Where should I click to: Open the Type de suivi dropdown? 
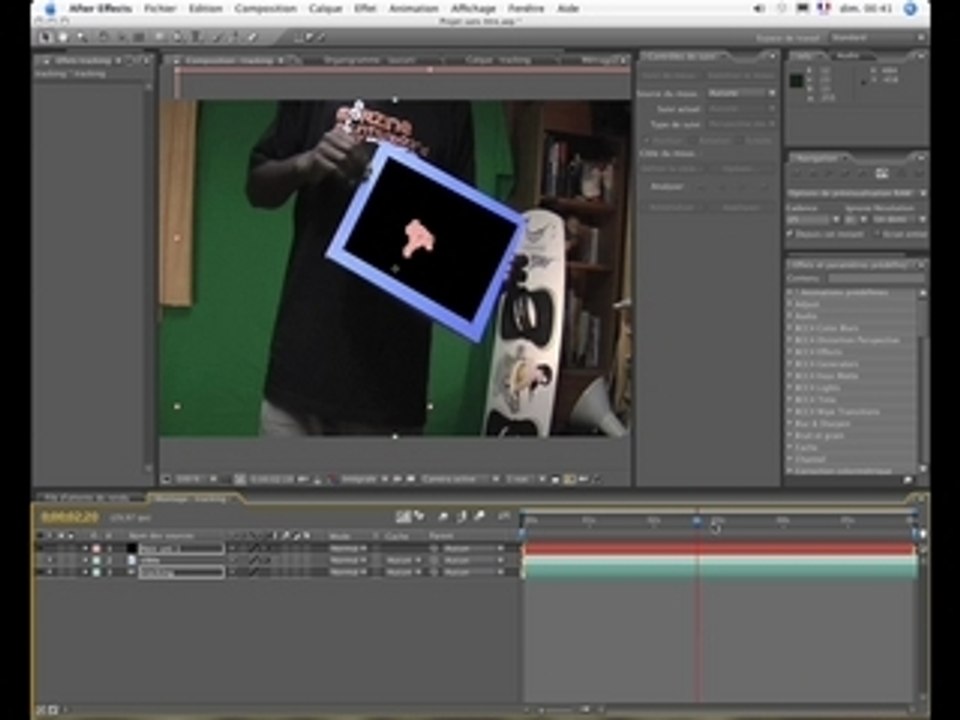(741, 124)
